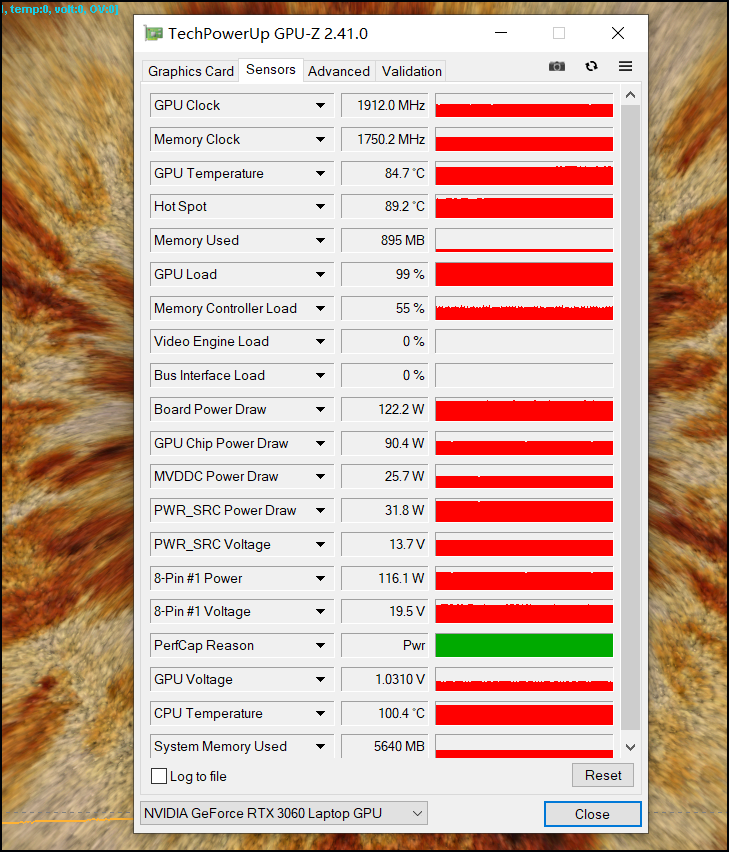Click the refresh sensors icon
The height and width of the screenshot is (852, 729).
point(591,66)
